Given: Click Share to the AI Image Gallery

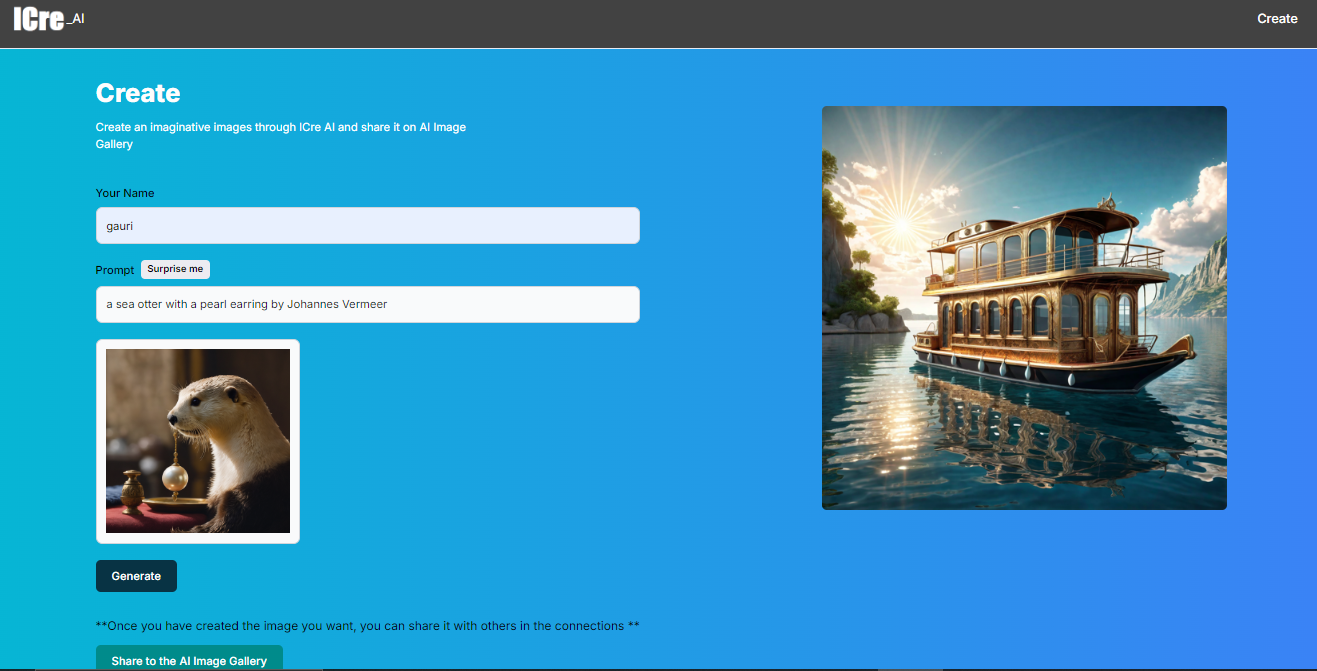Looking at the screenshot, I should tap(189, 660).
